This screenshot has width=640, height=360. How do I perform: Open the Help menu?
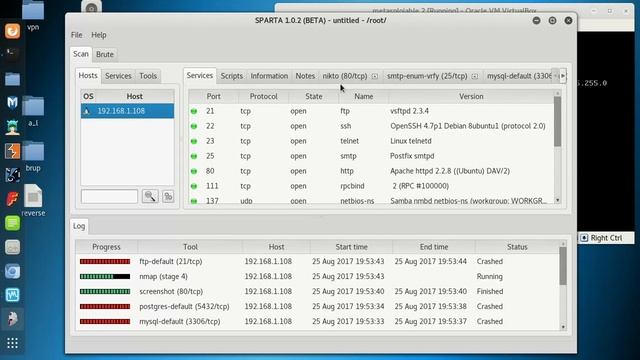point(98,35)
